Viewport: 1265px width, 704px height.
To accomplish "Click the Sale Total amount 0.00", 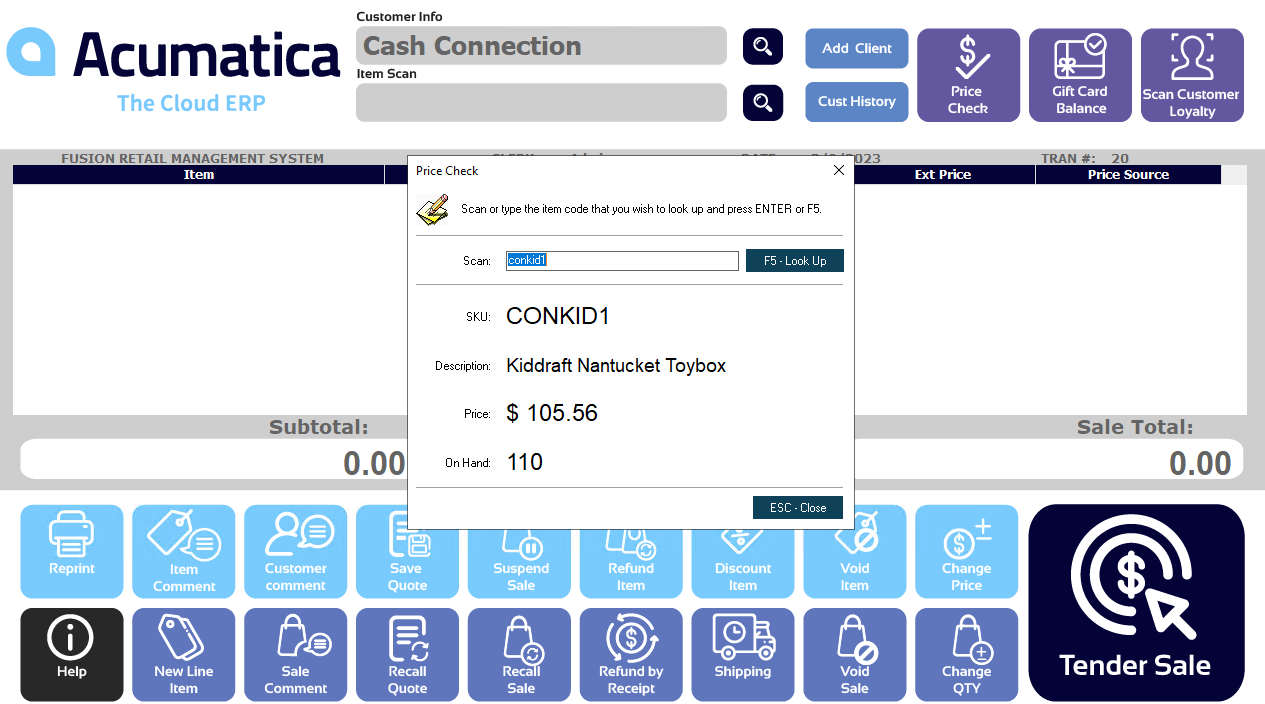I will point(1200,463).
